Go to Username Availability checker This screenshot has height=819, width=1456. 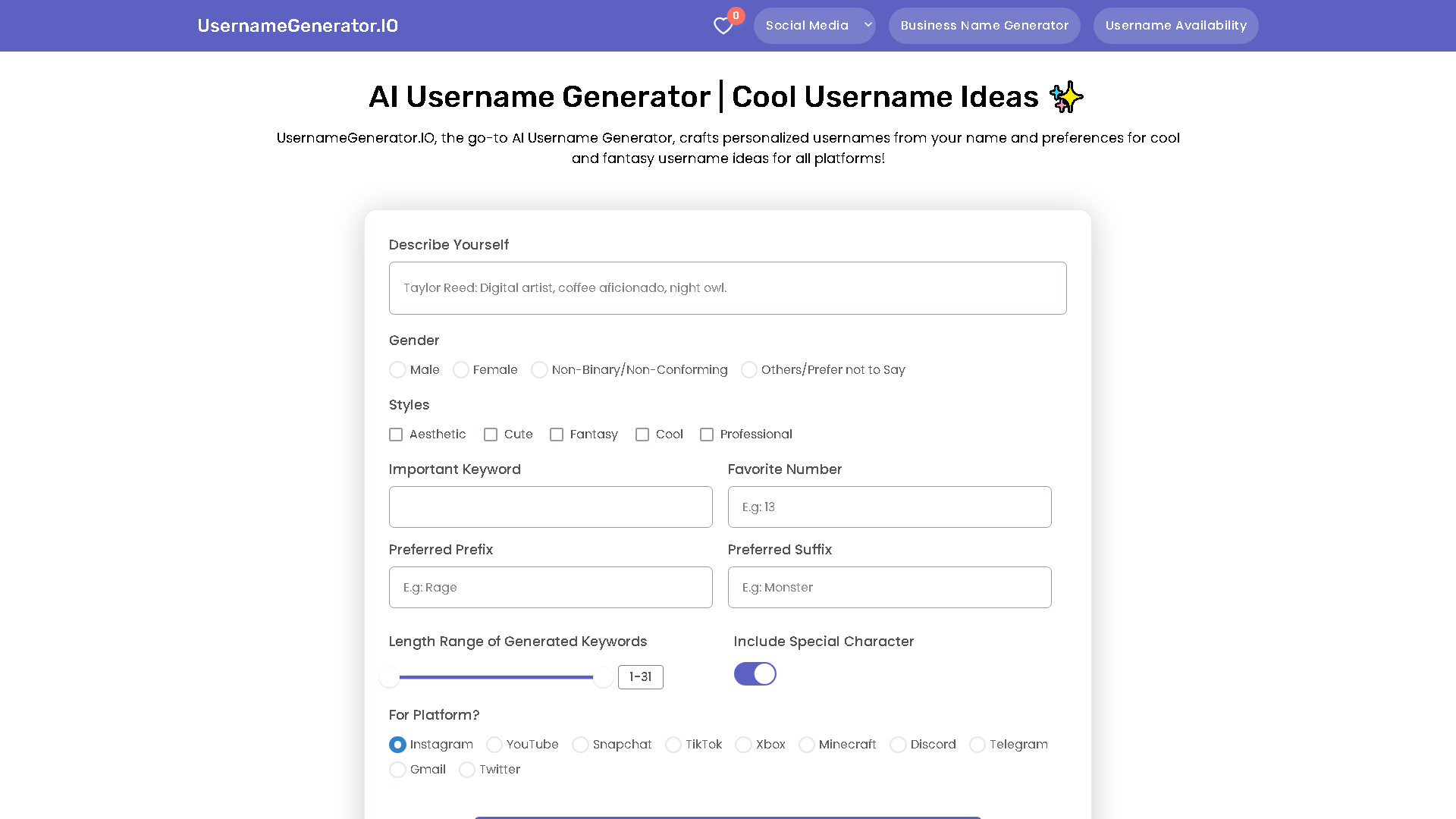pos(1175,25)
